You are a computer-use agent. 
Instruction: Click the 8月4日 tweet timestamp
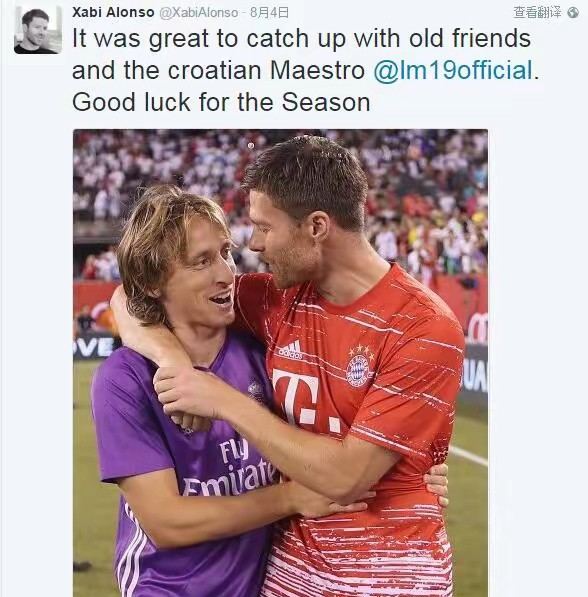269,13
